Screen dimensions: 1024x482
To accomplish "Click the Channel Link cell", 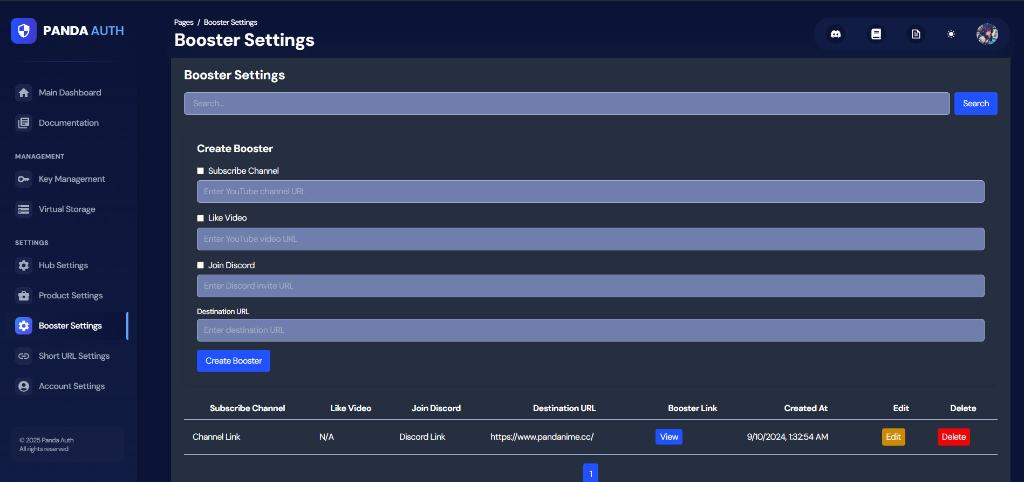I will pos(216,437).
